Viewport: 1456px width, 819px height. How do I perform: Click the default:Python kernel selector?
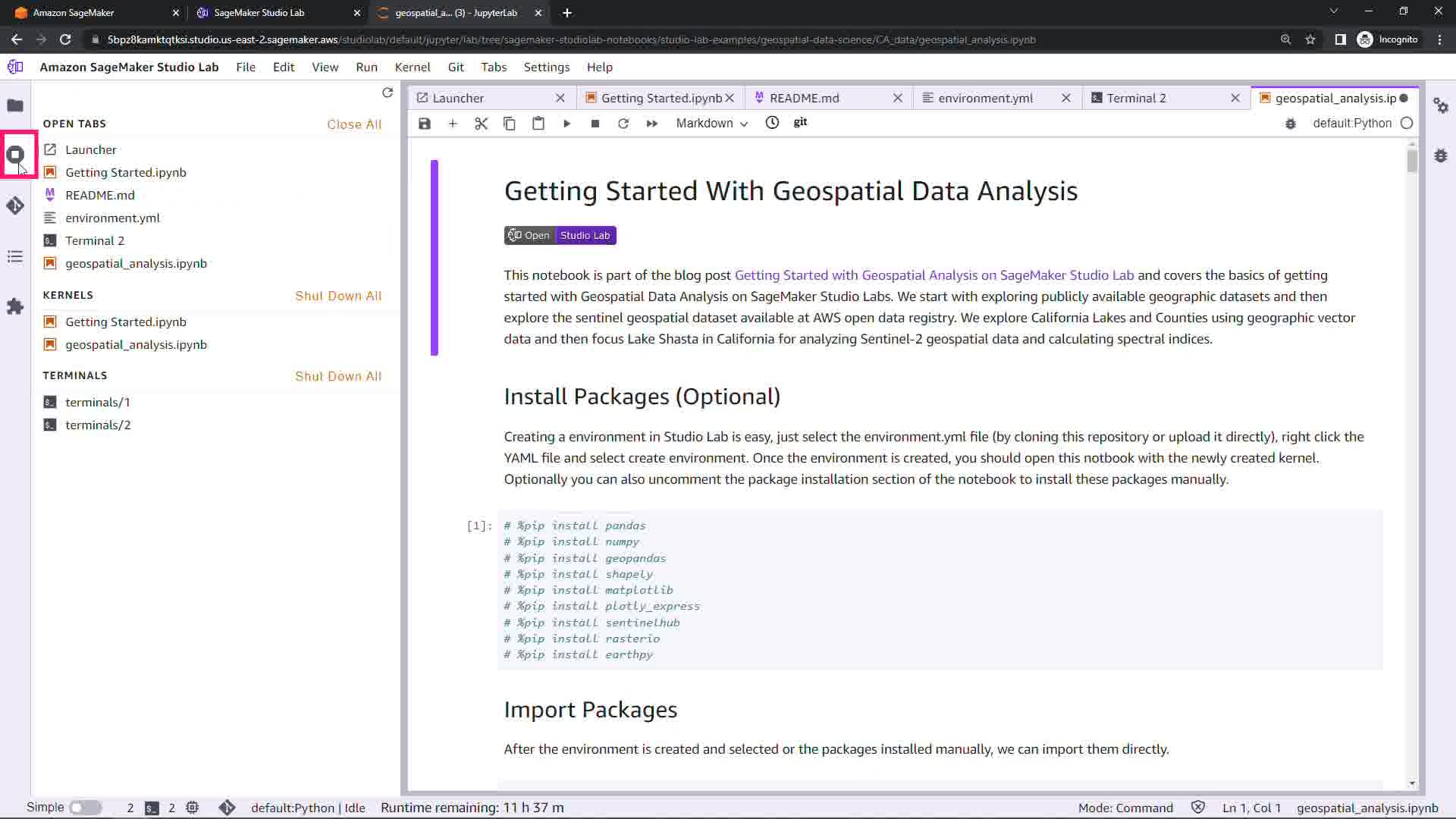tap(1351, 124)
